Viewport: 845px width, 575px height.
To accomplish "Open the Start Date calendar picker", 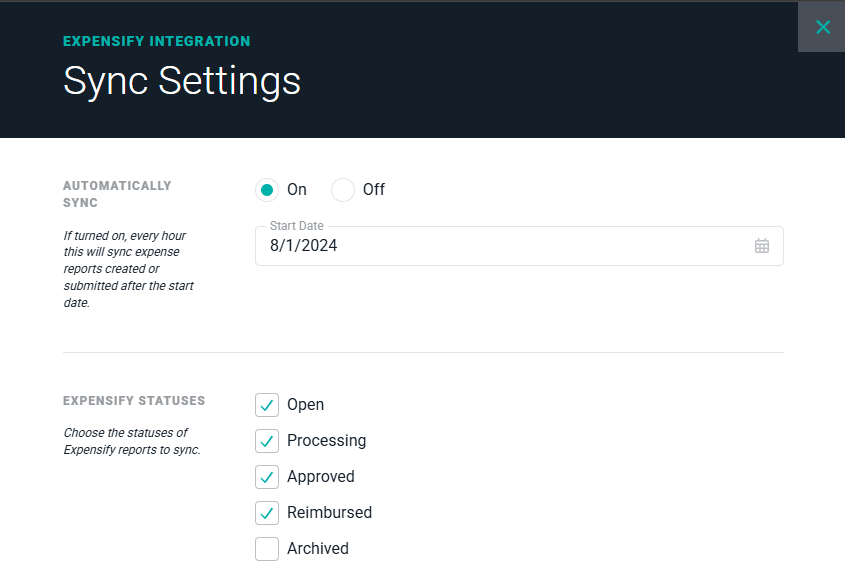I will coord(761,246).
